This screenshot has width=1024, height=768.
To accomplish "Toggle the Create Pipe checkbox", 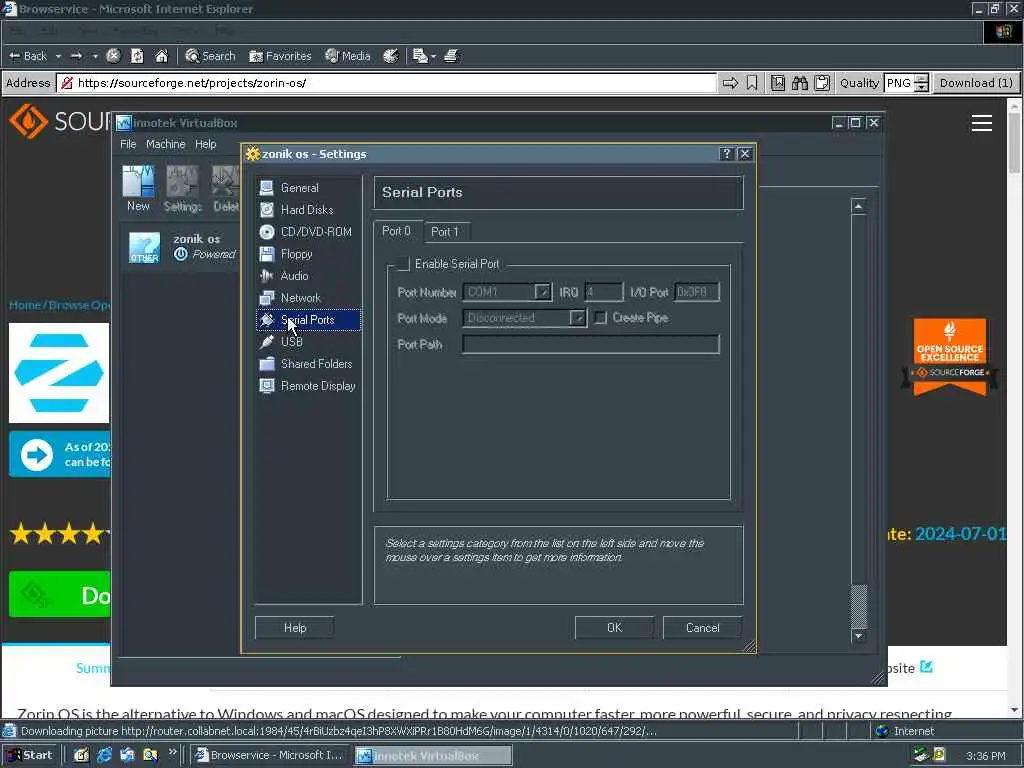I will (x=600, y=318).
